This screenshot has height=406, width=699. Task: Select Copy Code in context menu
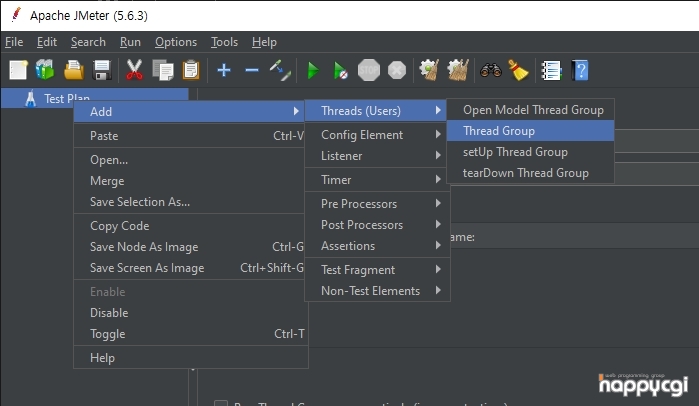coord(189,226)
